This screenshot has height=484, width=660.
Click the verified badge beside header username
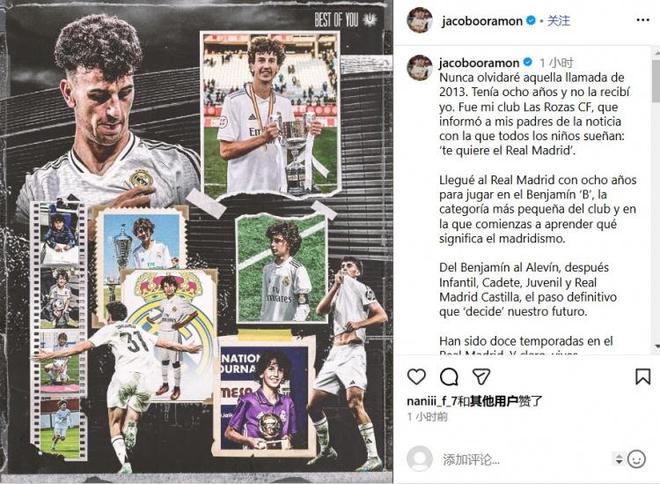tap(531, 20)
